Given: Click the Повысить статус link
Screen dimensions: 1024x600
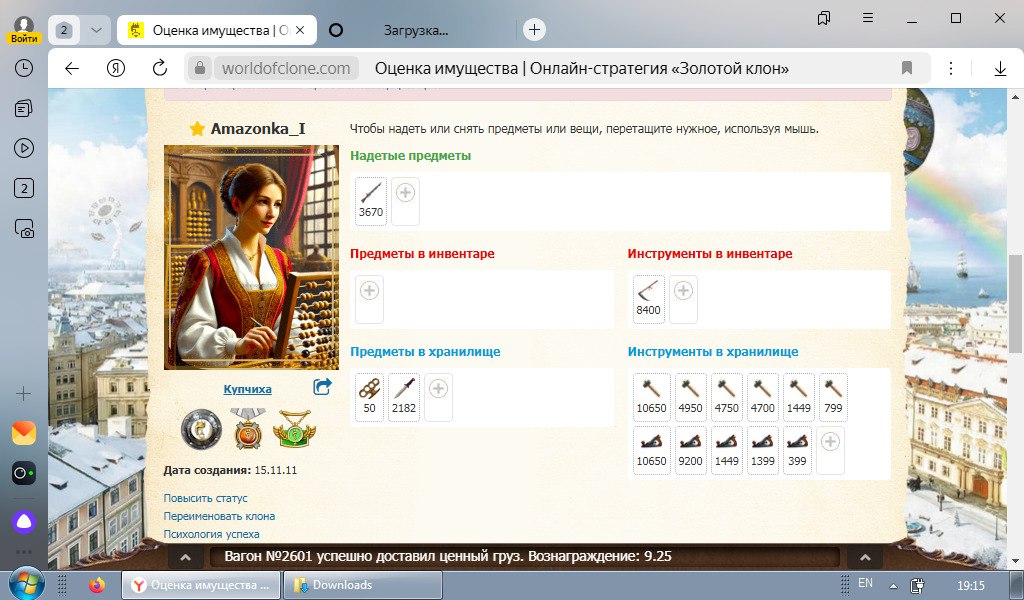Looking at the screenshot, I should coord(205,498).
